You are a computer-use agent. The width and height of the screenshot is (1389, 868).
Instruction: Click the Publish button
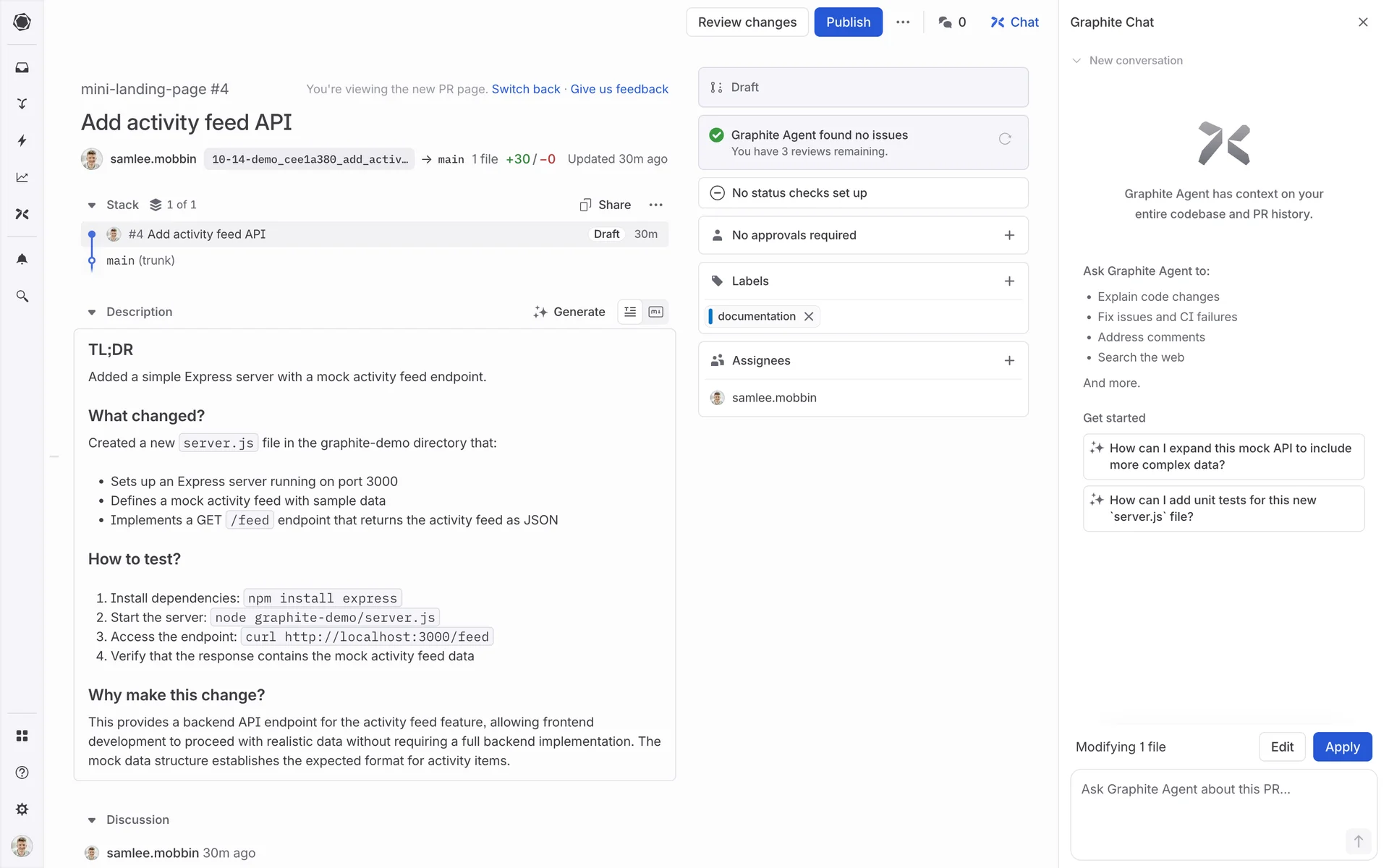click(x=848, y=22)
